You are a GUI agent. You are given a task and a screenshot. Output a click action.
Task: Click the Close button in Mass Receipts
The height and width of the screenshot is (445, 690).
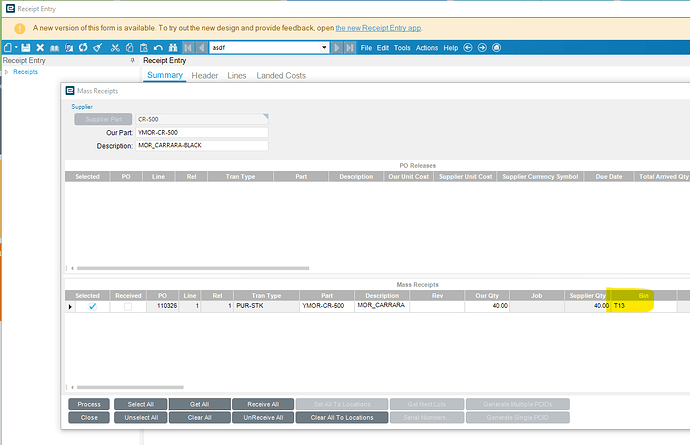click(x=89, y=417)
